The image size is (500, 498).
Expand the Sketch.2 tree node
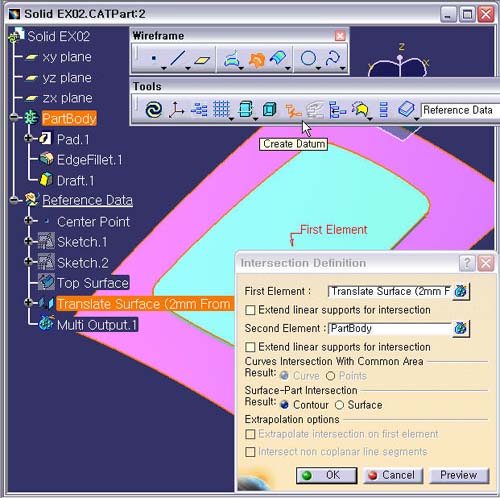[29, 262]
